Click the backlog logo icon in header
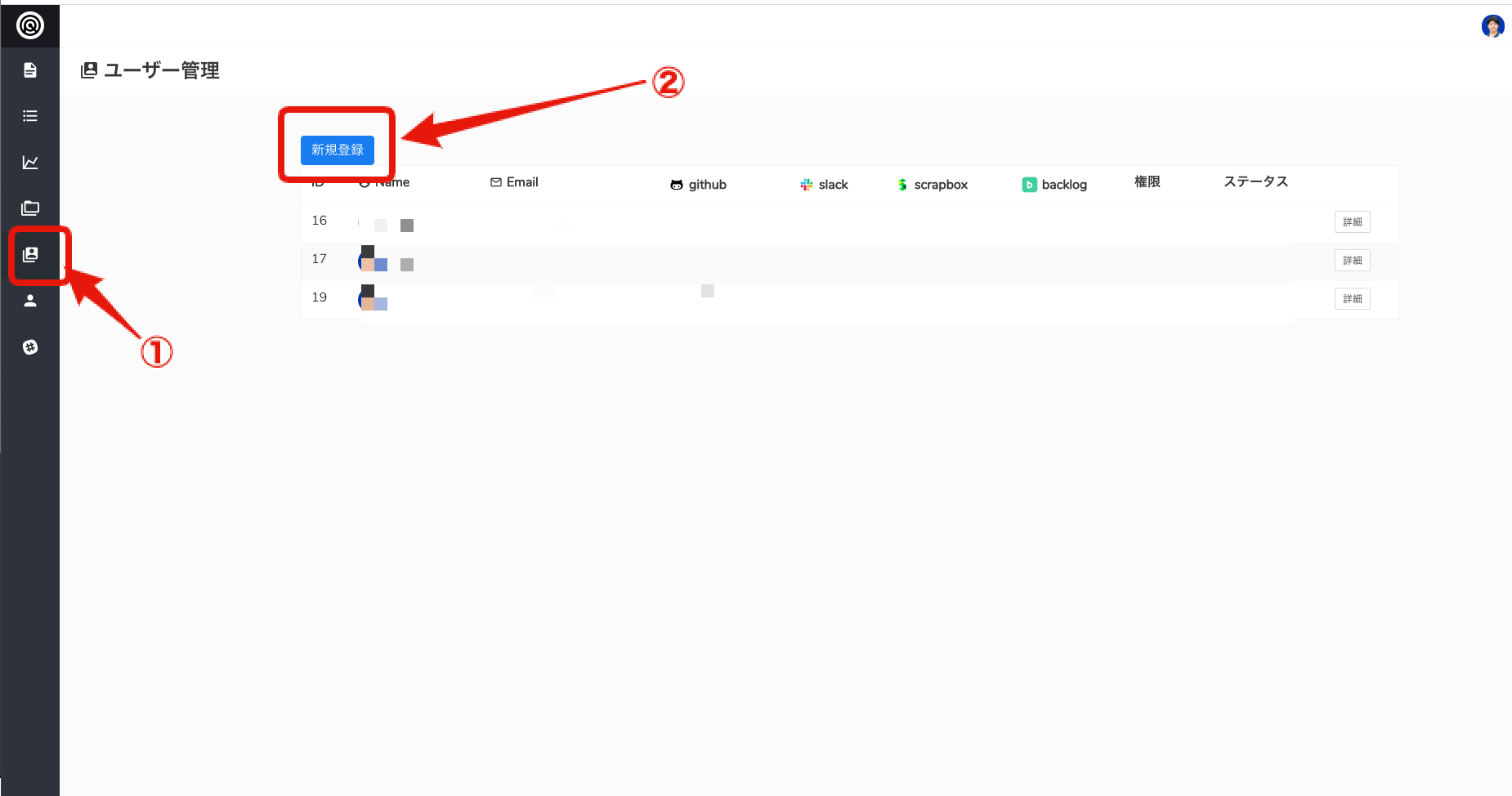Viewport: 1512px width, 796px height. (x=1030, y=185)
